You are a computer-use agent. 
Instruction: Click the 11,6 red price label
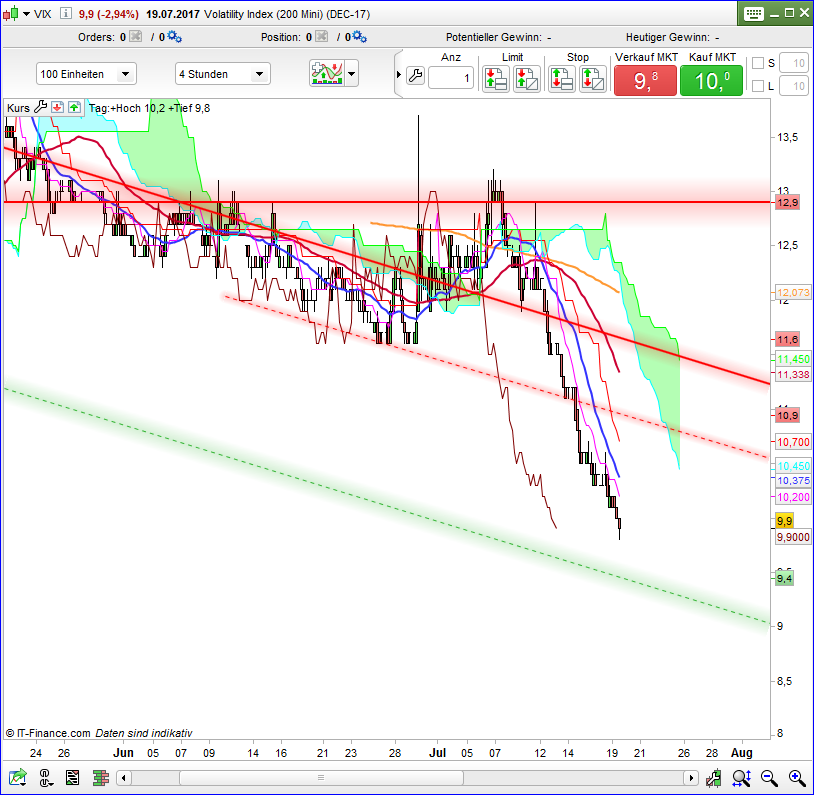[788, 340]
